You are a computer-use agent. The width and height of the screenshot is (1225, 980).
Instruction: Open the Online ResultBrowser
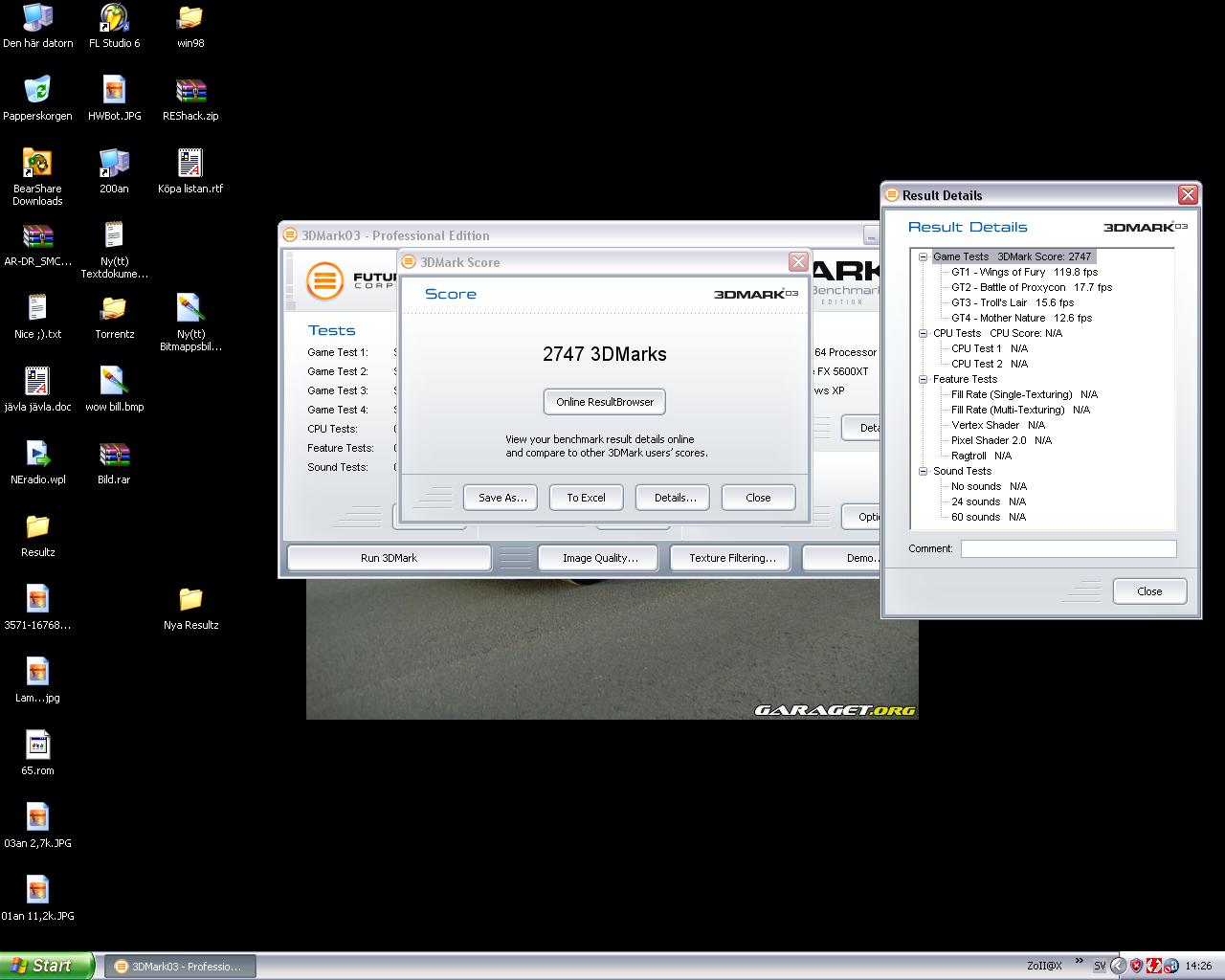(x=605, y=402)
